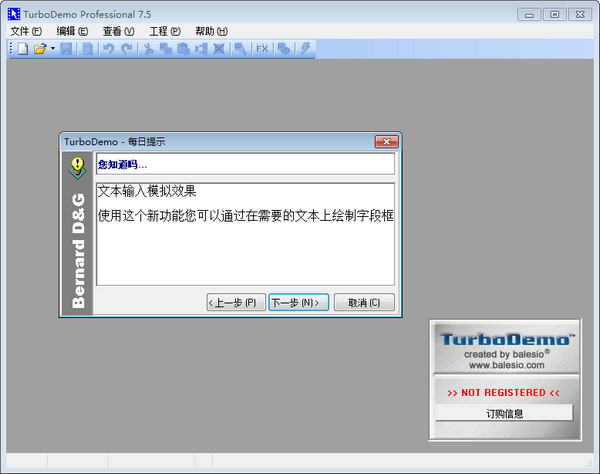600x474 pixels.
Task: Open the 工程 (P) menu
Action: pos(165,31)
